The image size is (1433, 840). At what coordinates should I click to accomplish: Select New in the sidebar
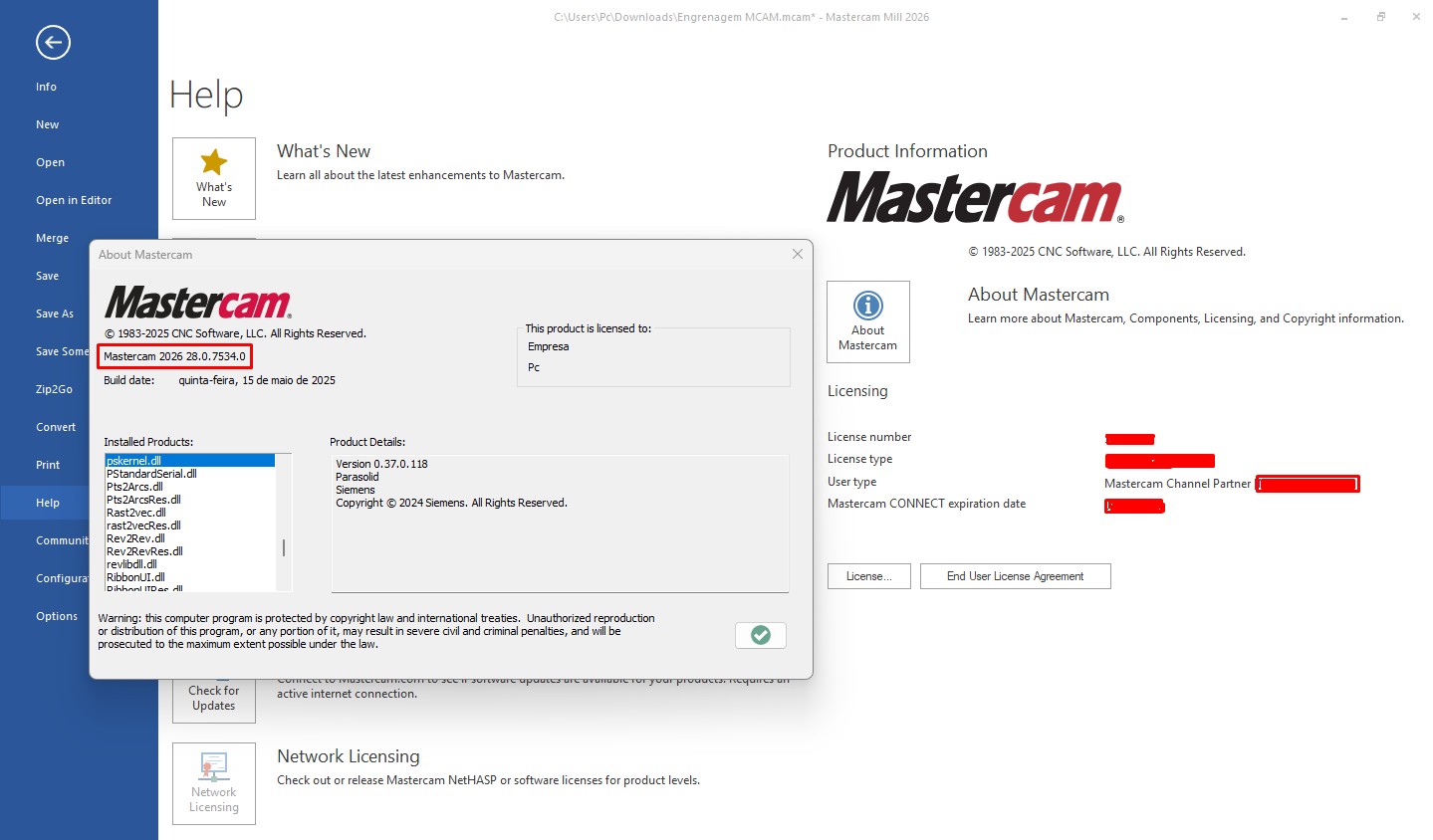(x=47, y=124)
